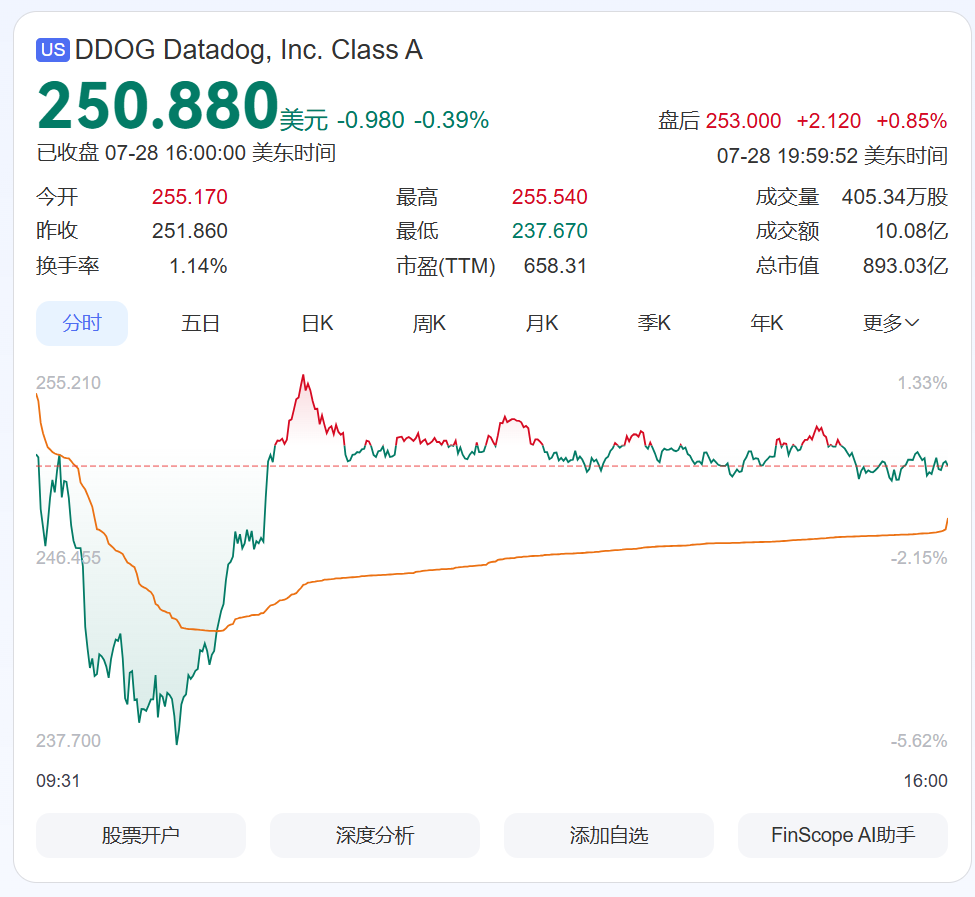Click the US market badge icon

point(53,50)
